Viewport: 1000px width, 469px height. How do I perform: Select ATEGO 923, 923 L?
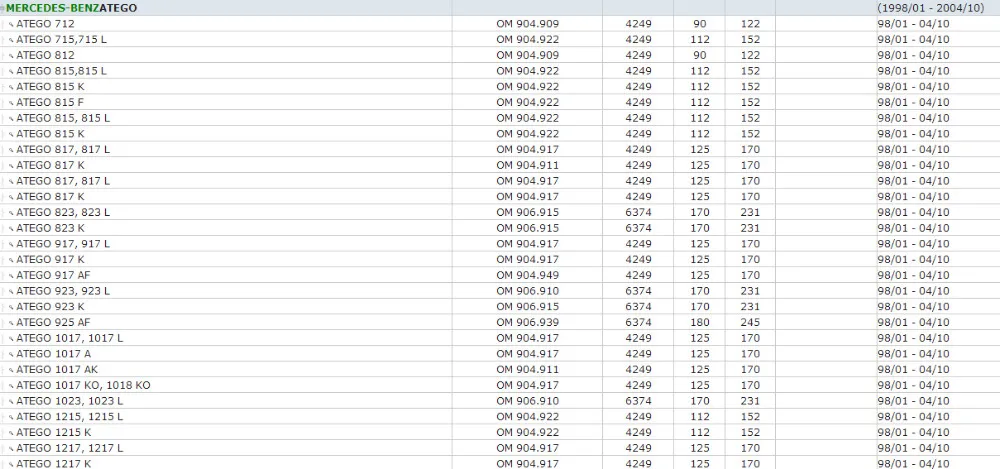coord(63,291)
